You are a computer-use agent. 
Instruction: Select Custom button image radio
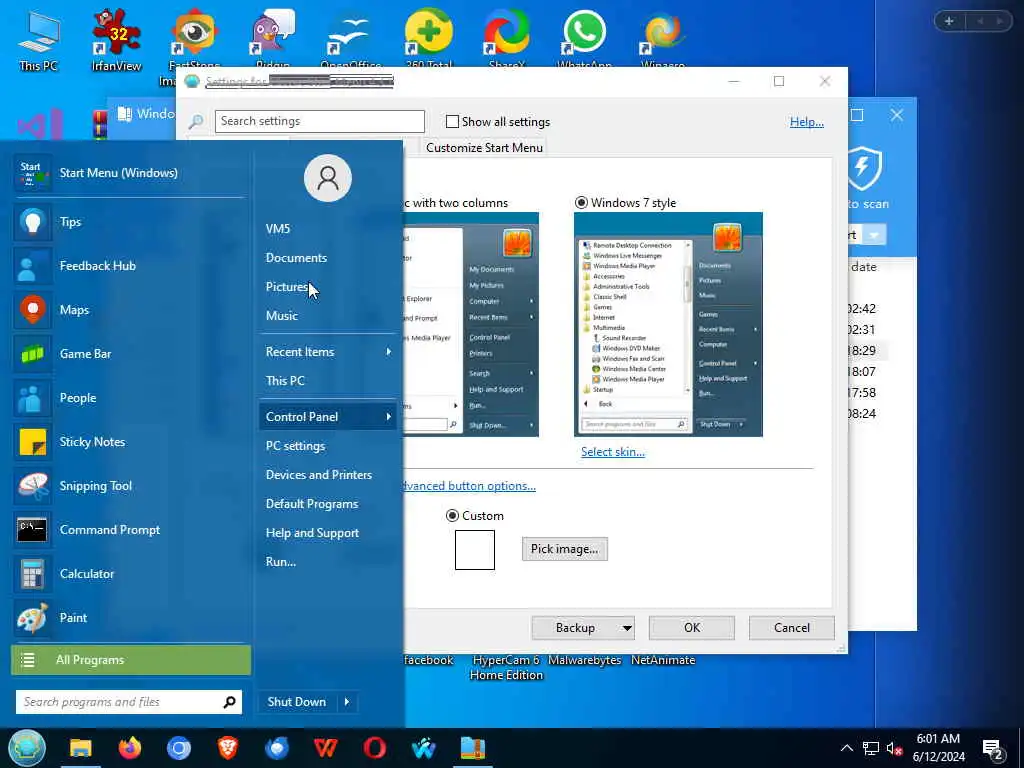452,516
